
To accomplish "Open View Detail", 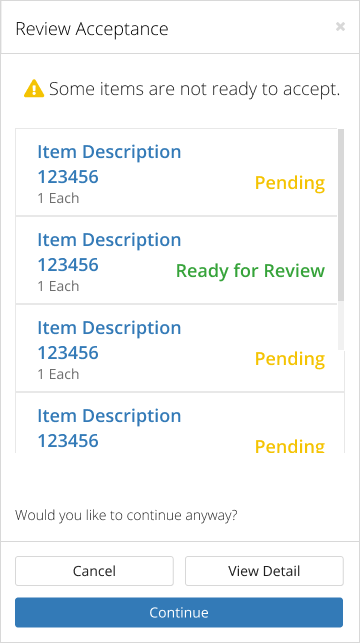I will (264, 571).
